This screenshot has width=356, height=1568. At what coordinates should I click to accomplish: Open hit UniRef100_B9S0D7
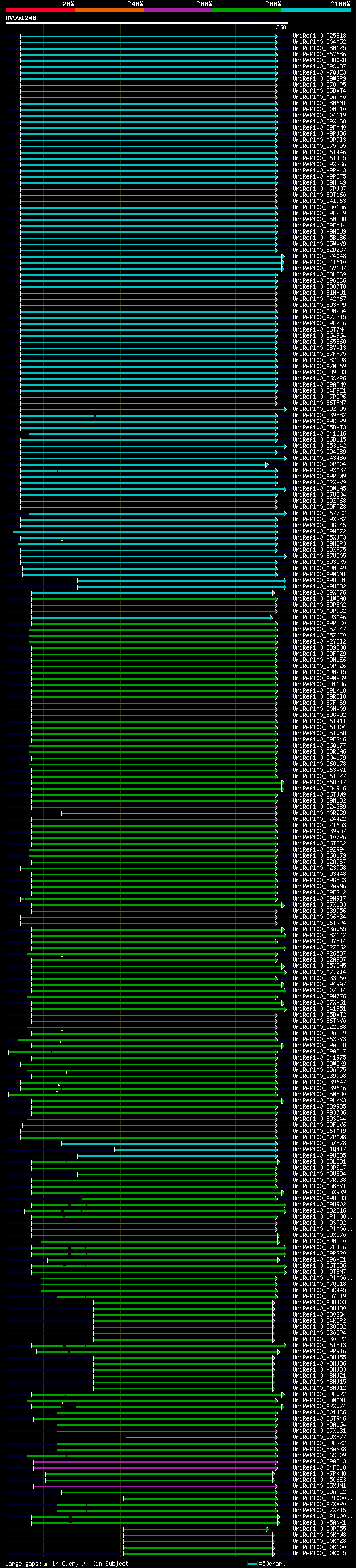[319, 66]
